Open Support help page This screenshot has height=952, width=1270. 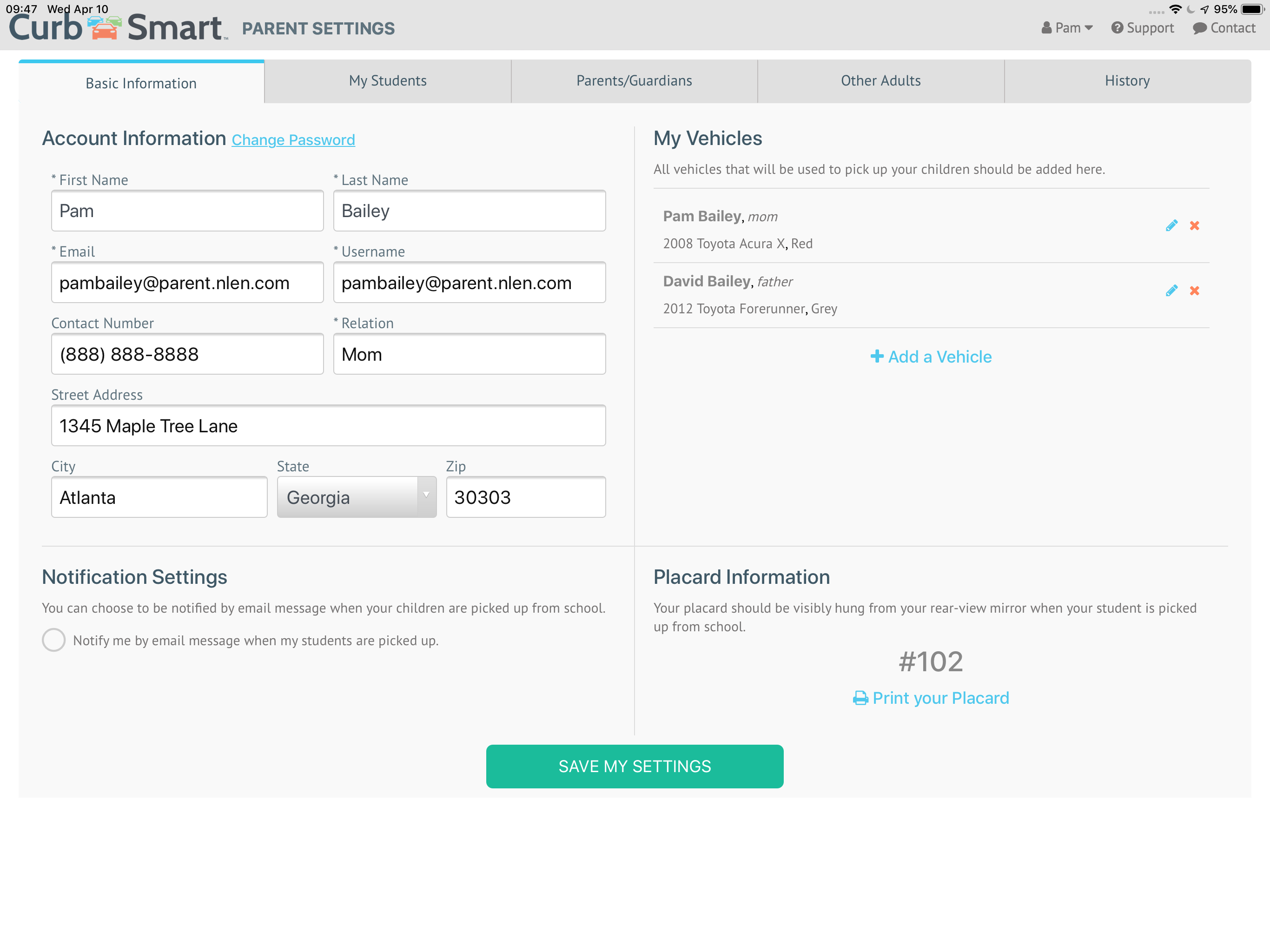pos(1142,27)
